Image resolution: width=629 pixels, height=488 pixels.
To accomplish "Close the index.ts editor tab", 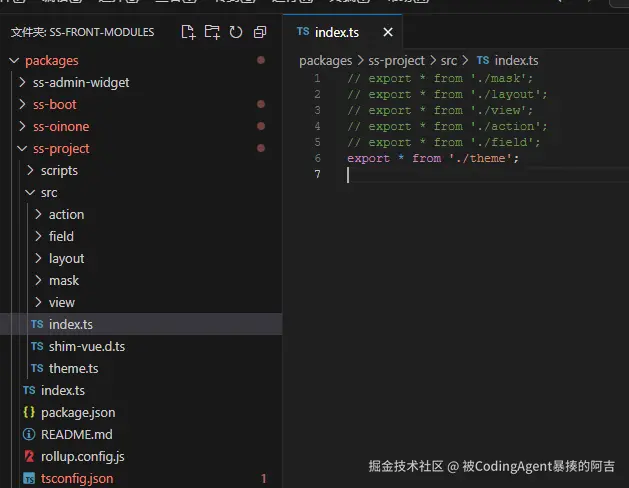I will tap(388, 32).
